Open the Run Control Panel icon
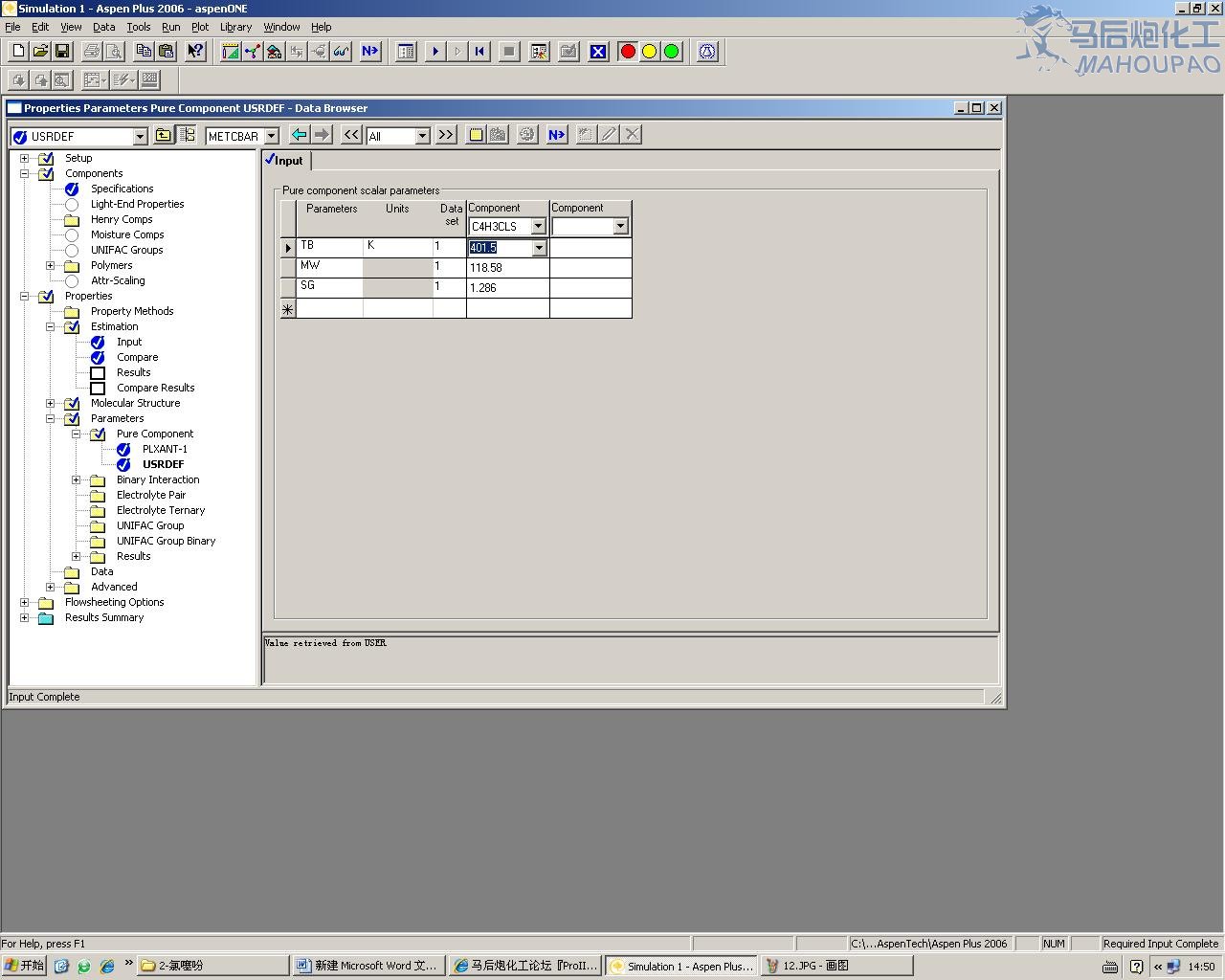Screen dimensions: 1225x980 (406, 52)
